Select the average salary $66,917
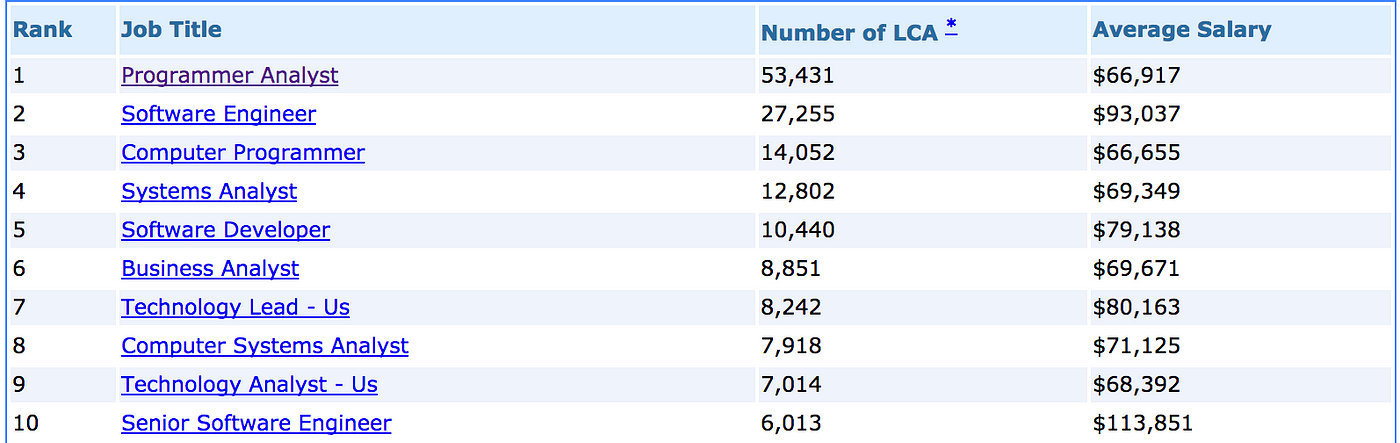 (x=1137, y=75)
